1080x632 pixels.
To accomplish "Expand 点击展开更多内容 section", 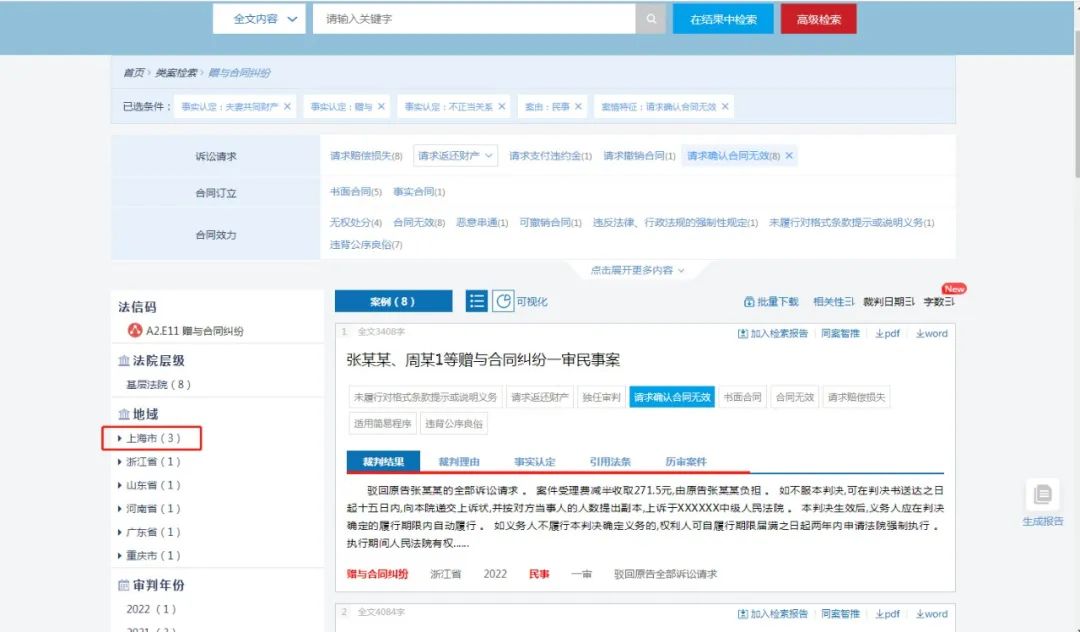I will (x=637, y=270).
